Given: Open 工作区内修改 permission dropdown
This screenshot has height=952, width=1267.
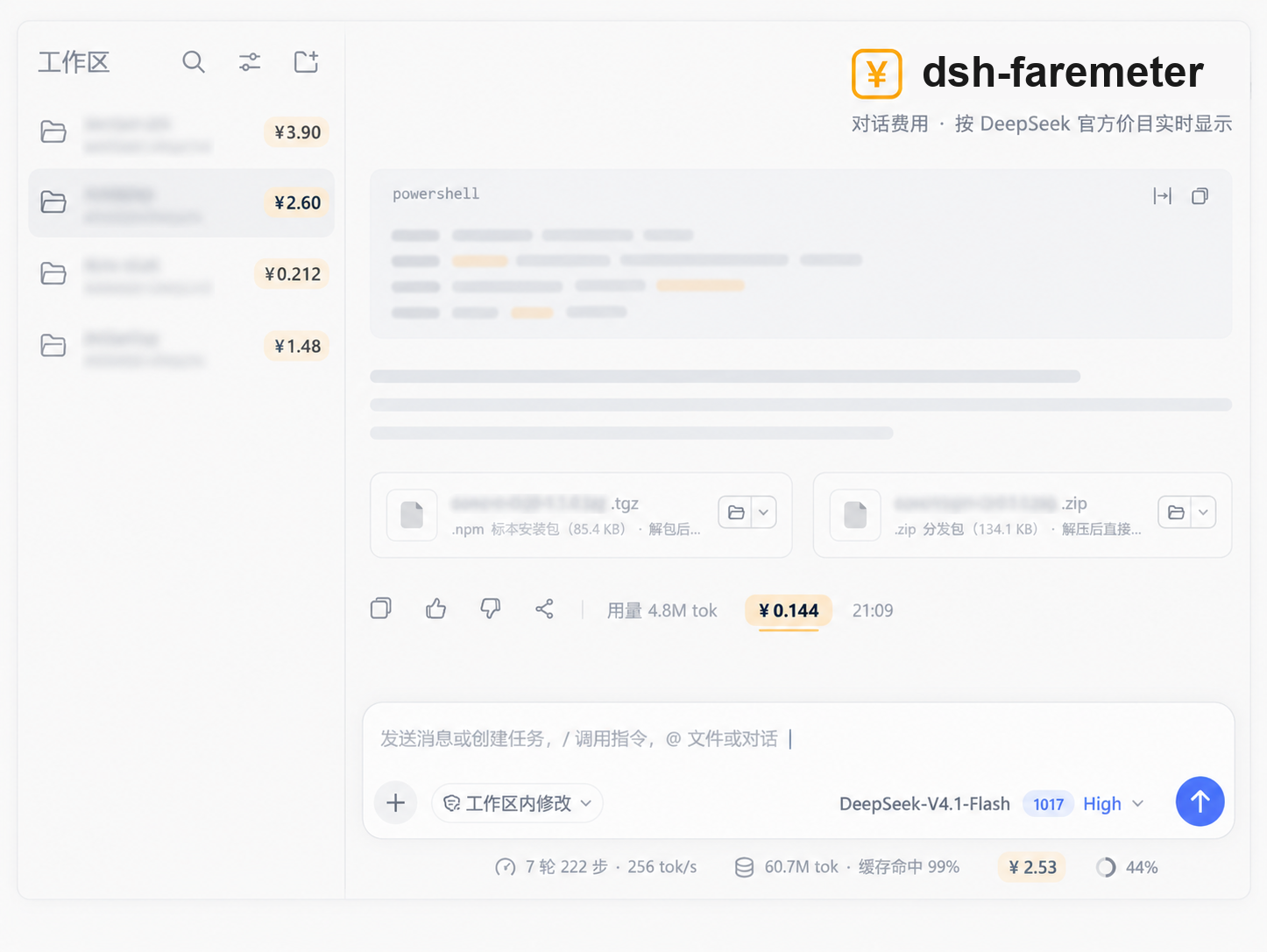Looking at the screenshot, I should pos(517,803).
